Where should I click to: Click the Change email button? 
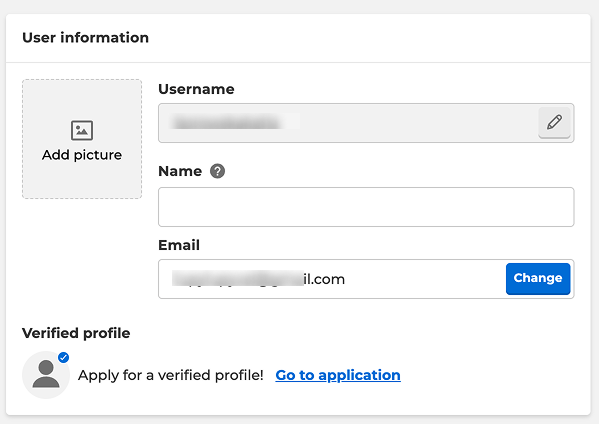pyautogui.click(x=538, y=278)
